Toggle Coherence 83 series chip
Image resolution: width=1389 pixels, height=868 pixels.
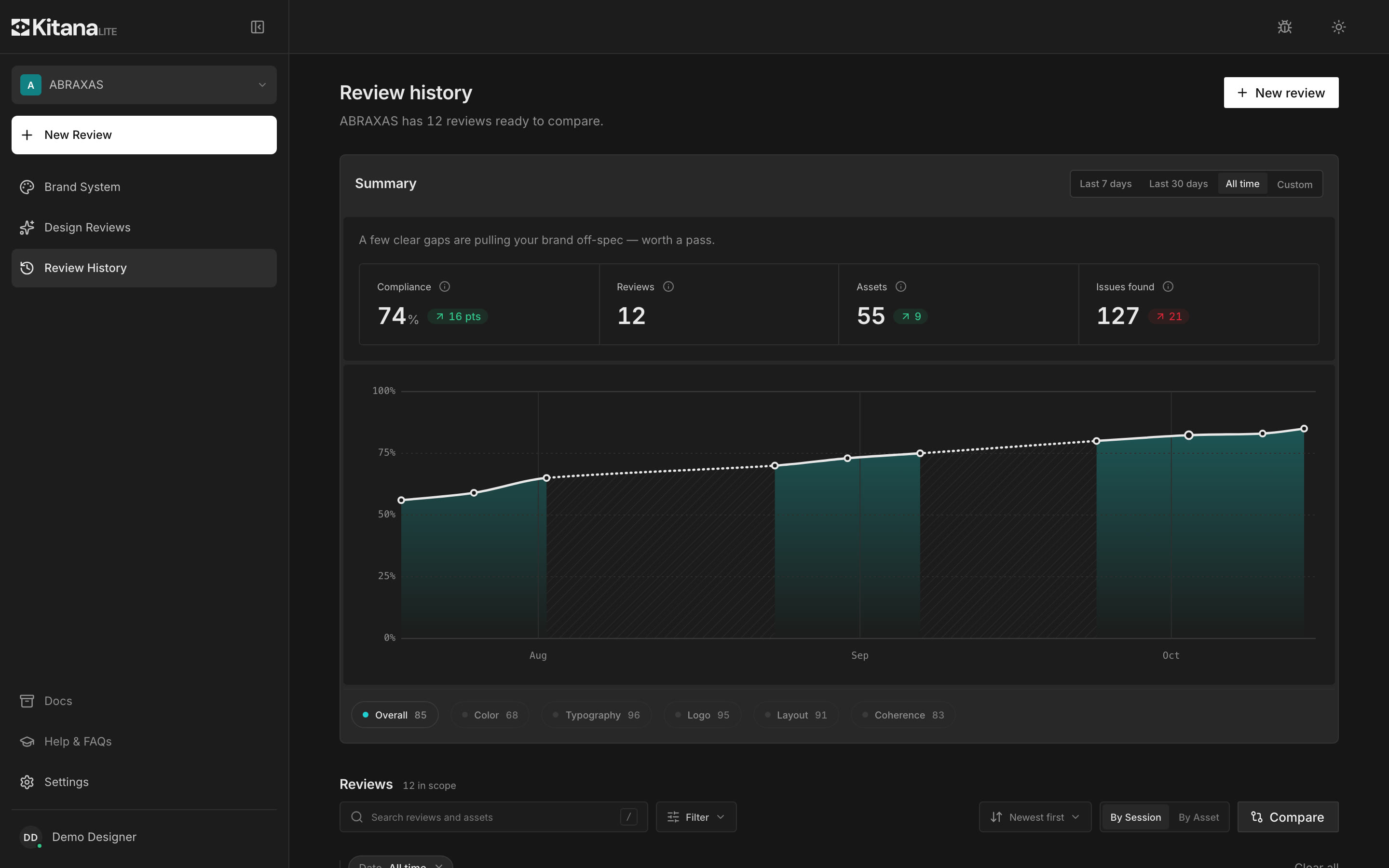click(x=903, y=715)
